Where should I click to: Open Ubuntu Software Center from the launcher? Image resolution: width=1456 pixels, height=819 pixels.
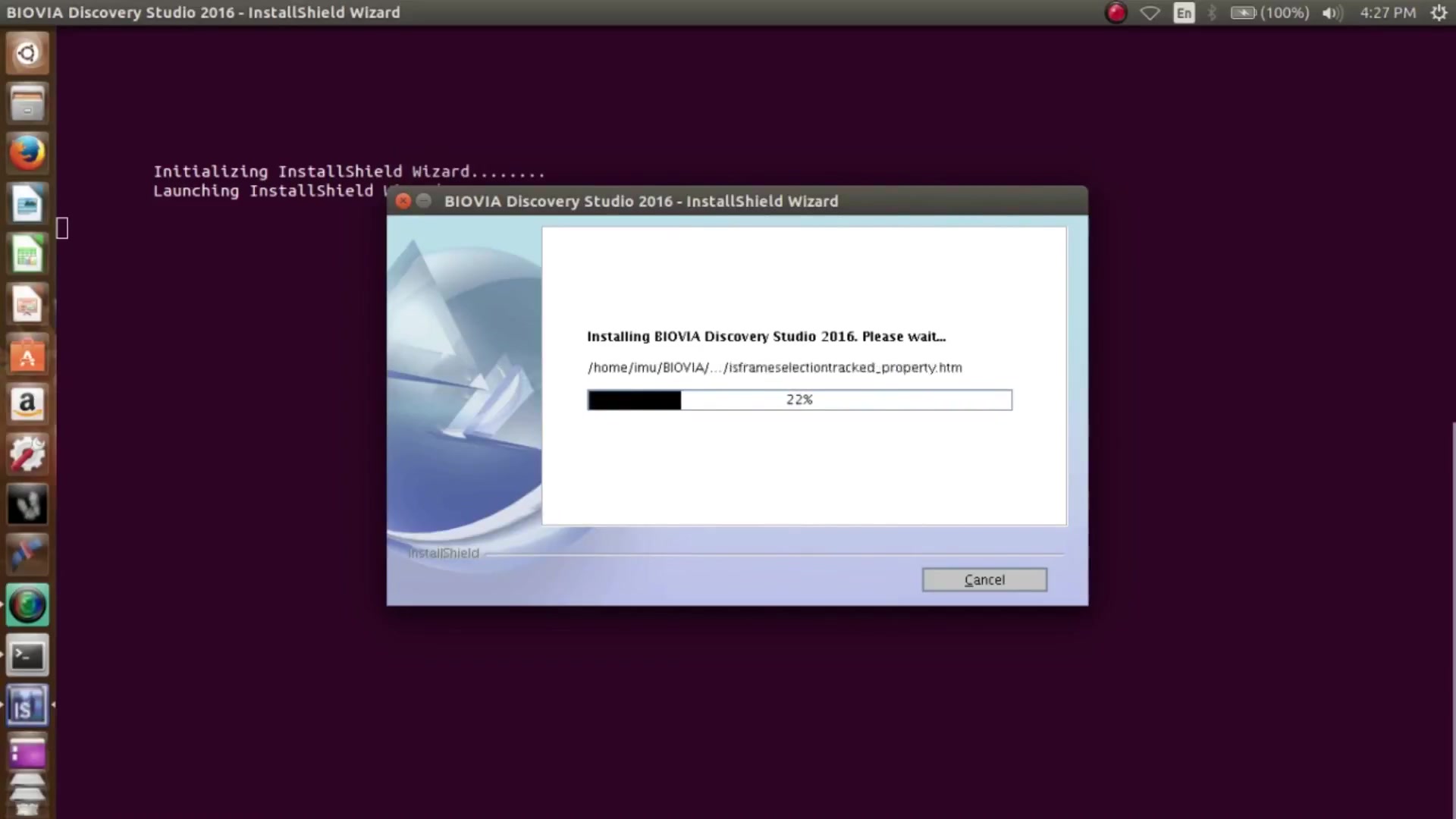tap(27, 354)
